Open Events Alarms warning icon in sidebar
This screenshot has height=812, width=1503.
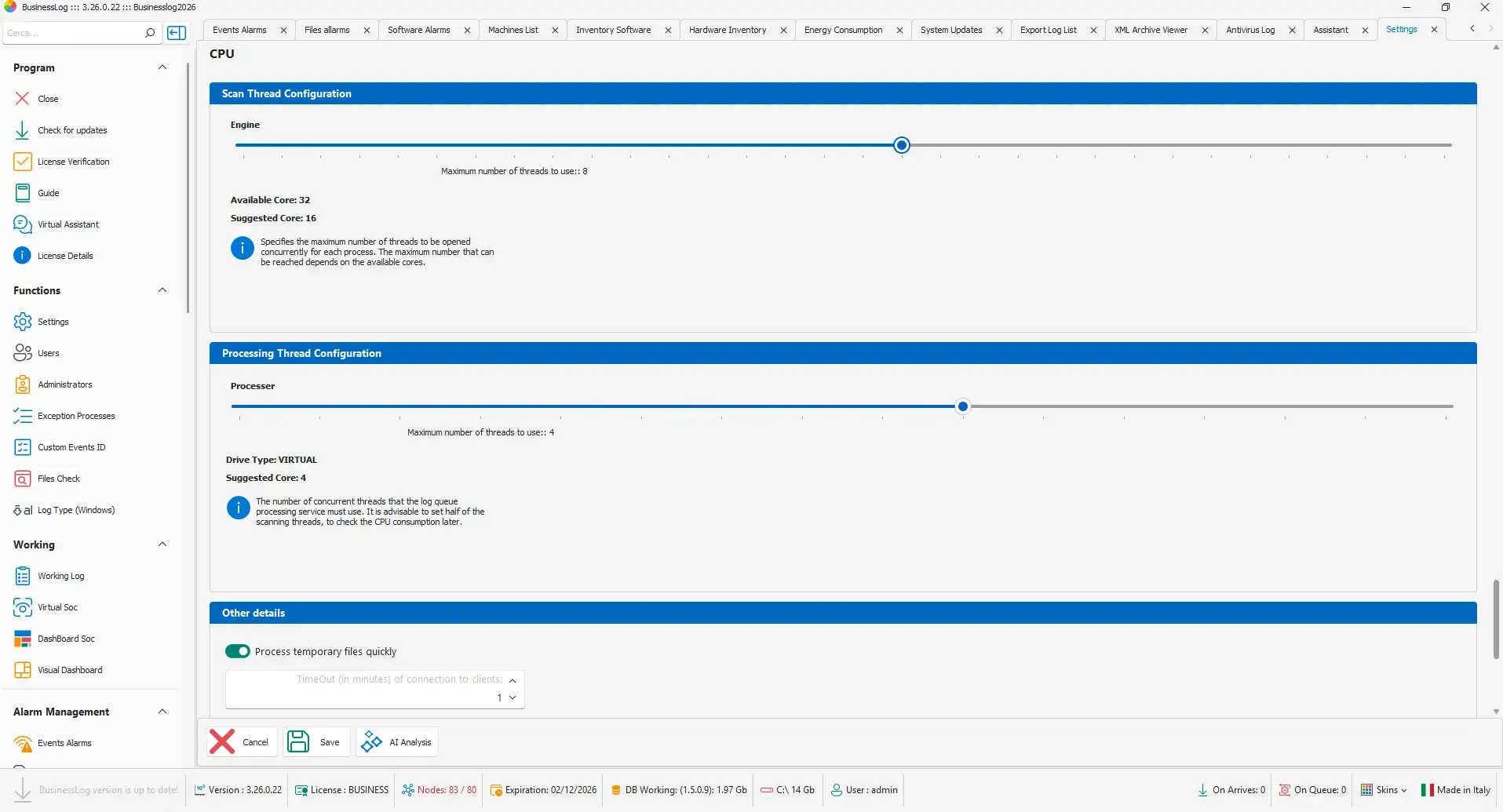click(x=22, y=743)
